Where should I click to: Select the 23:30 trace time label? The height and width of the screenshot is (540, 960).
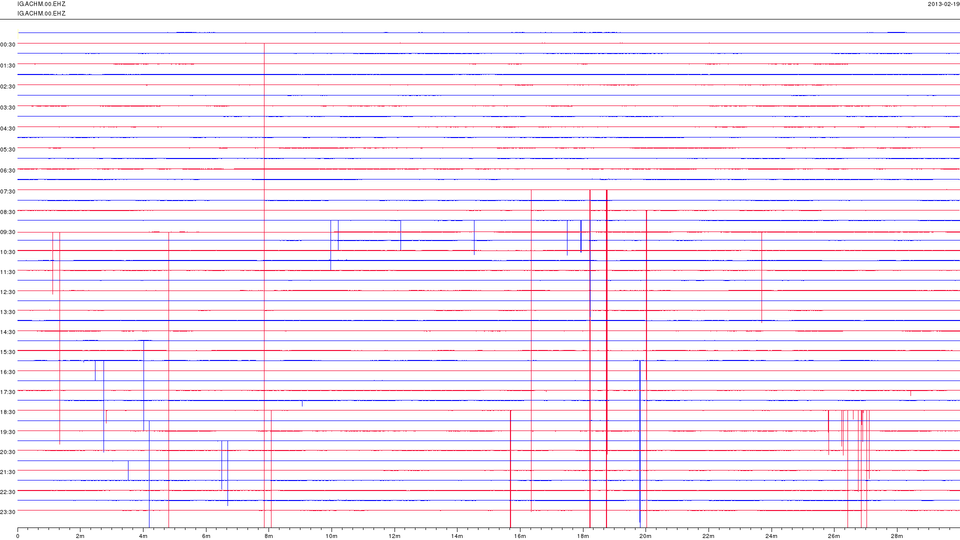tap(7, 512)
